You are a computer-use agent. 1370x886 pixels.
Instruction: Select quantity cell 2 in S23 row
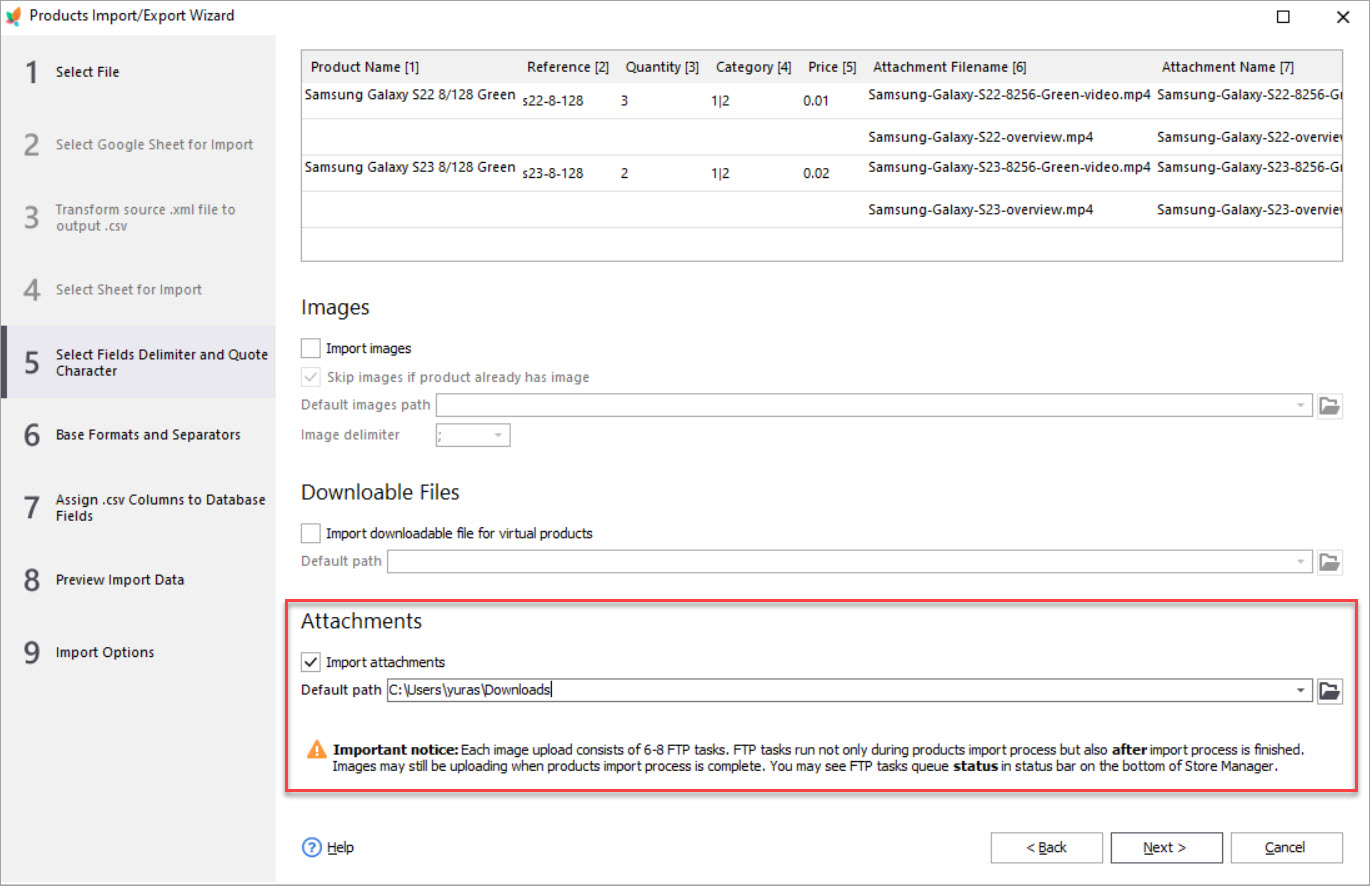click(x=624, y=173)
